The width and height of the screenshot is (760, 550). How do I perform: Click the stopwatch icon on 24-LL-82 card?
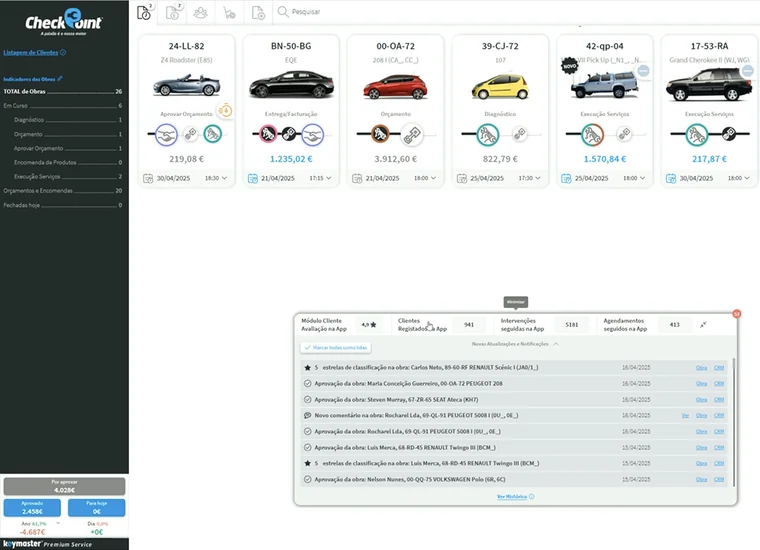click(225, 110)
